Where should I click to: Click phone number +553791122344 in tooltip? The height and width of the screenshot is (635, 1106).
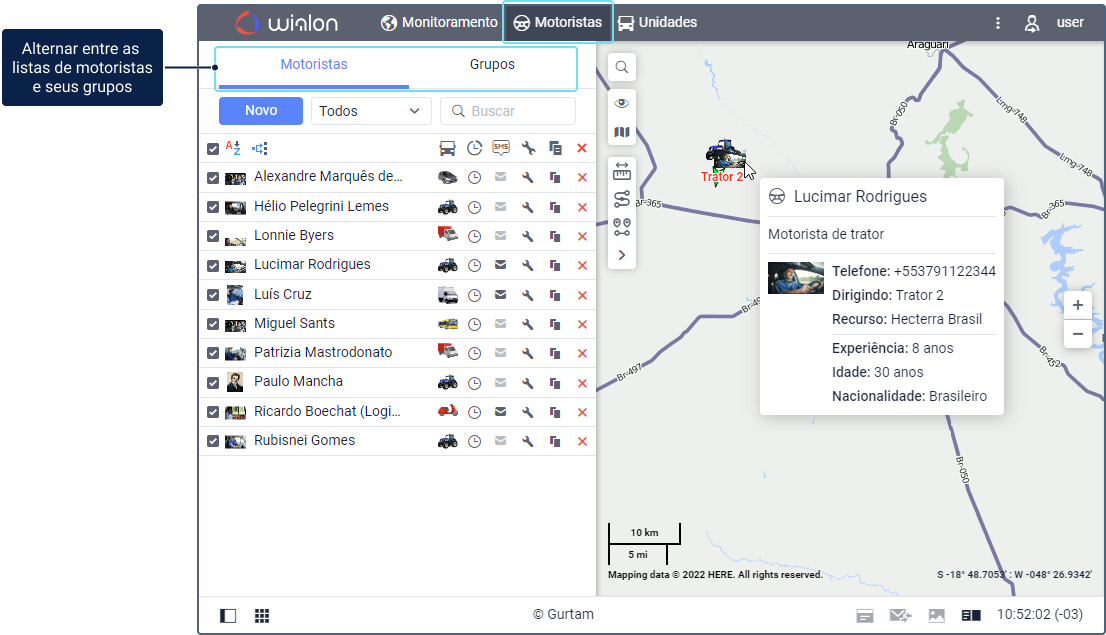click(944, 271)
